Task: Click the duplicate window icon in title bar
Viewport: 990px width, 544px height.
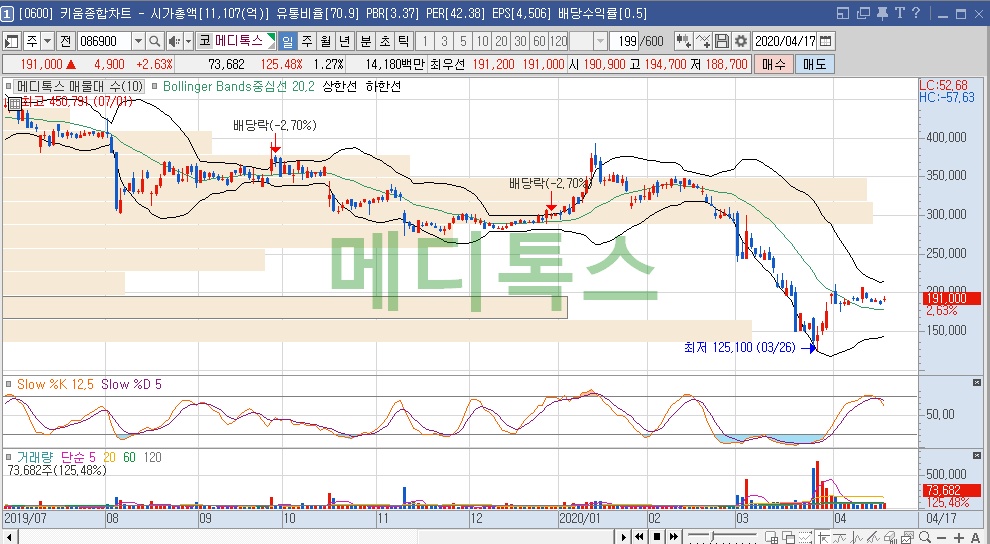Action: pyautogui.click(x=863, y=13)
